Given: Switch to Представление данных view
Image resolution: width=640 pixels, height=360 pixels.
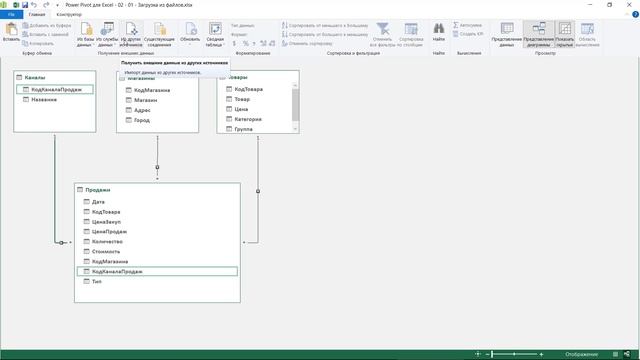Looking at the screenshot, I should [507, 34].
